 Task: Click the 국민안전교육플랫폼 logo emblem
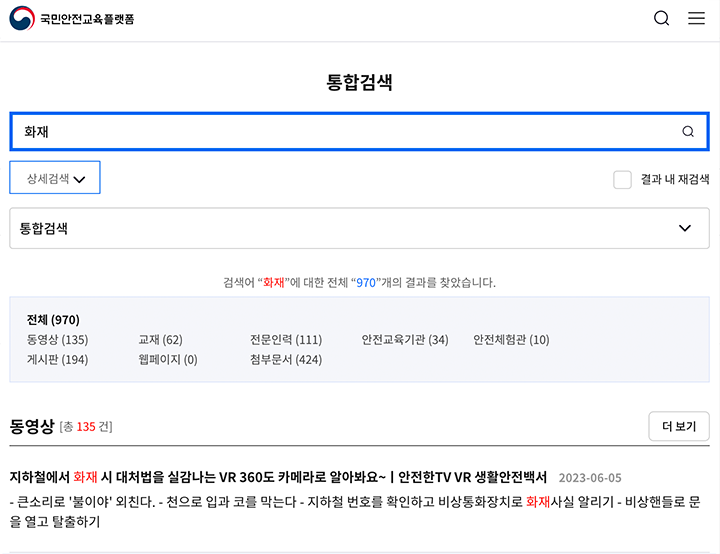[22, 19]
